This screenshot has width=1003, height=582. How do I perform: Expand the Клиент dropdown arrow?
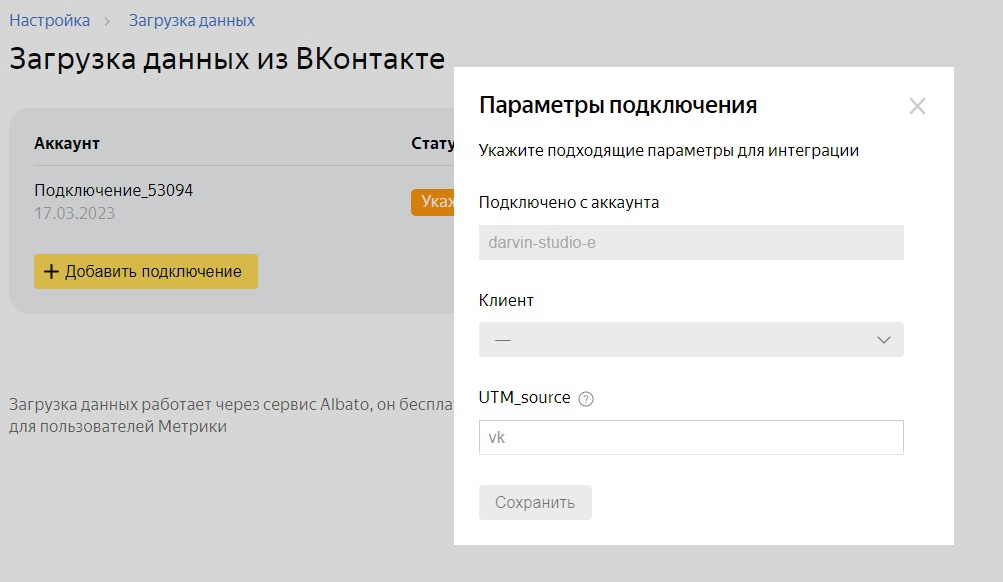coord(884,340)
